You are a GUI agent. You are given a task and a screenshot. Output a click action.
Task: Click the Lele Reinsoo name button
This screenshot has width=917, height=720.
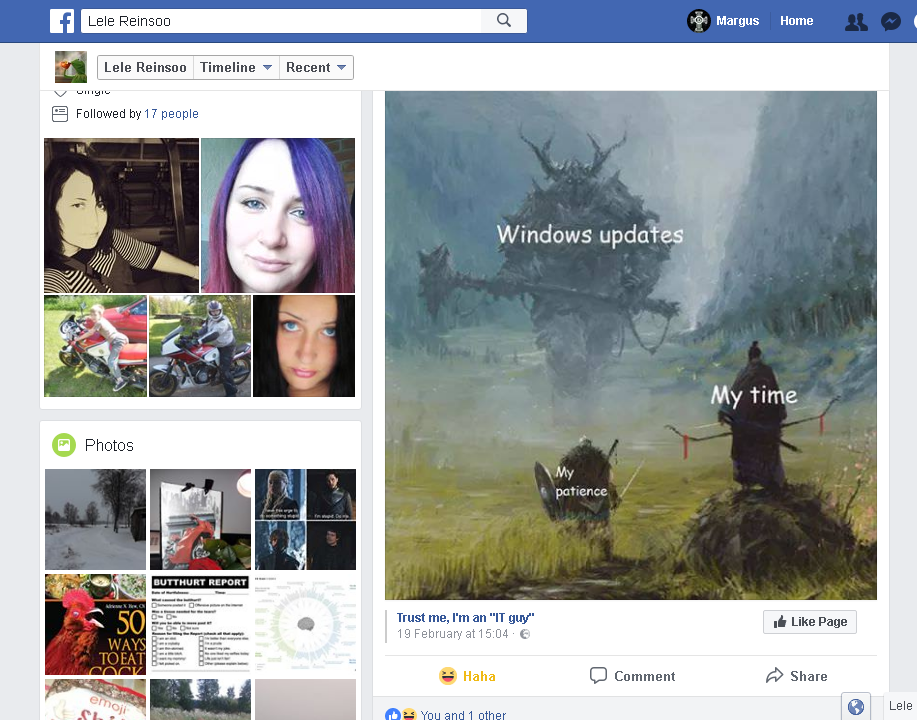(145, 67)
